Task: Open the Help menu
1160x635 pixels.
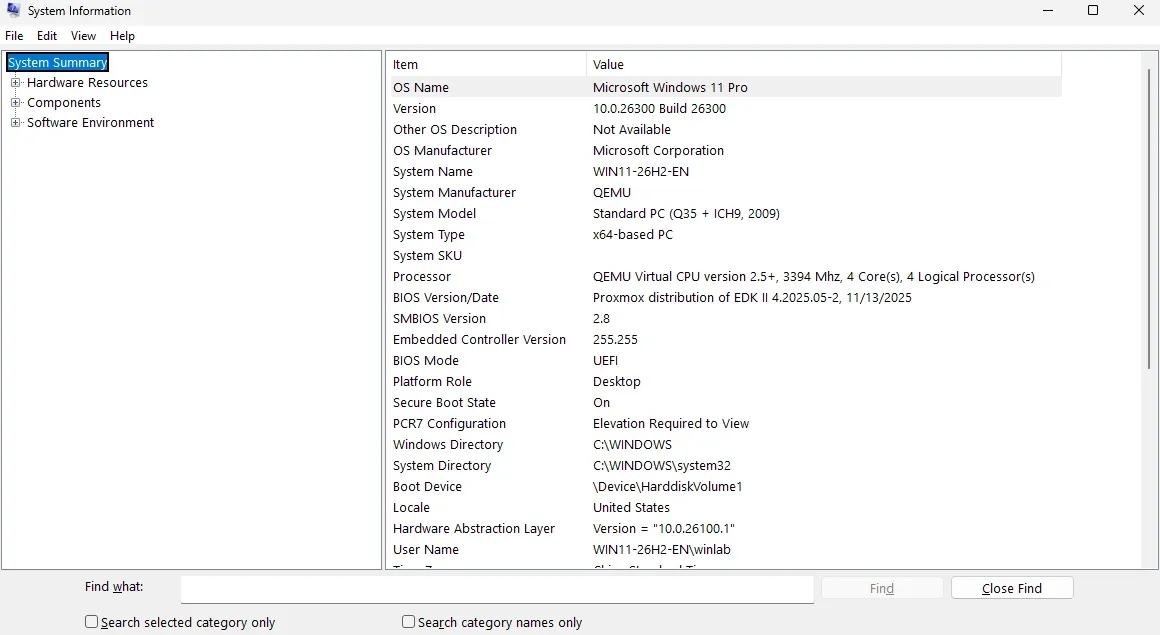Action: click(122, 36)
